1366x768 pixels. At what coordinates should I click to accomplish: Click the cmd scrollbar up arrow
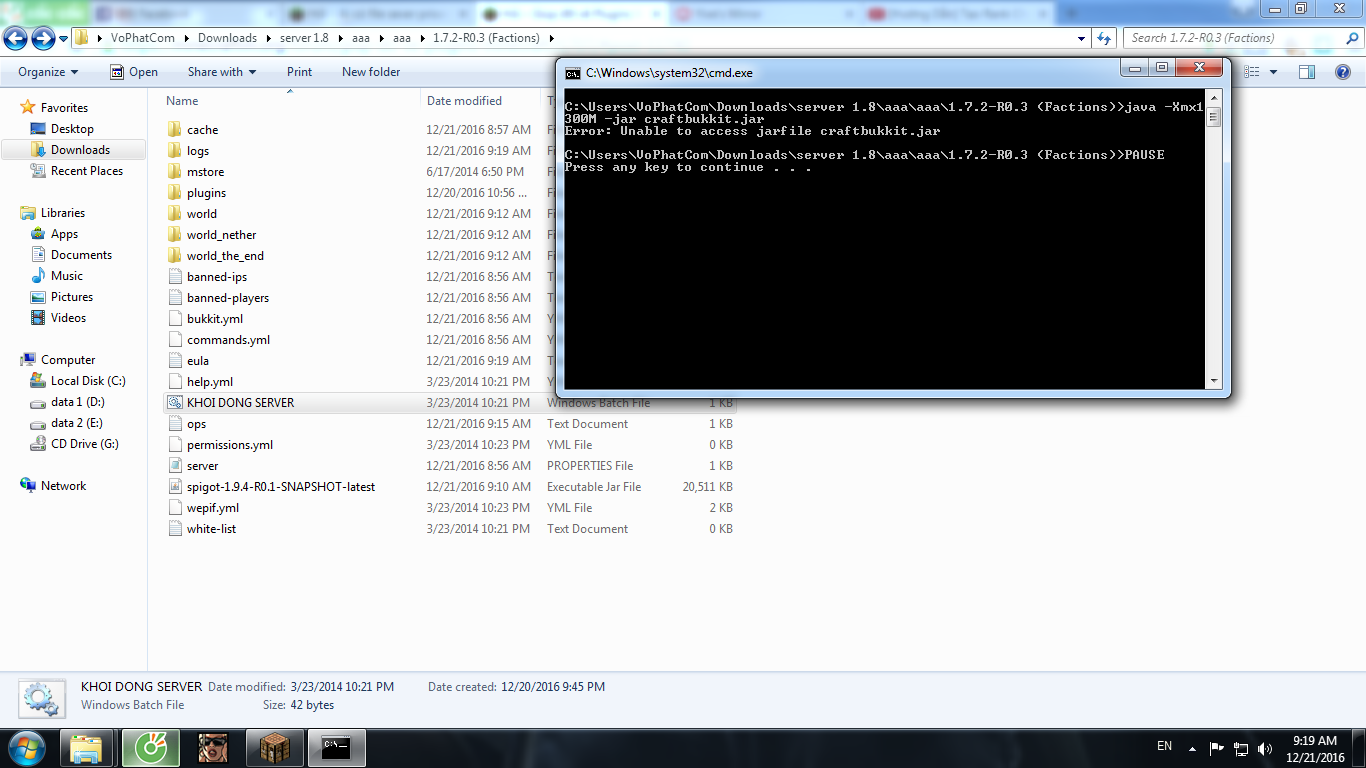pyautogui.click(x=1214, y=97)
